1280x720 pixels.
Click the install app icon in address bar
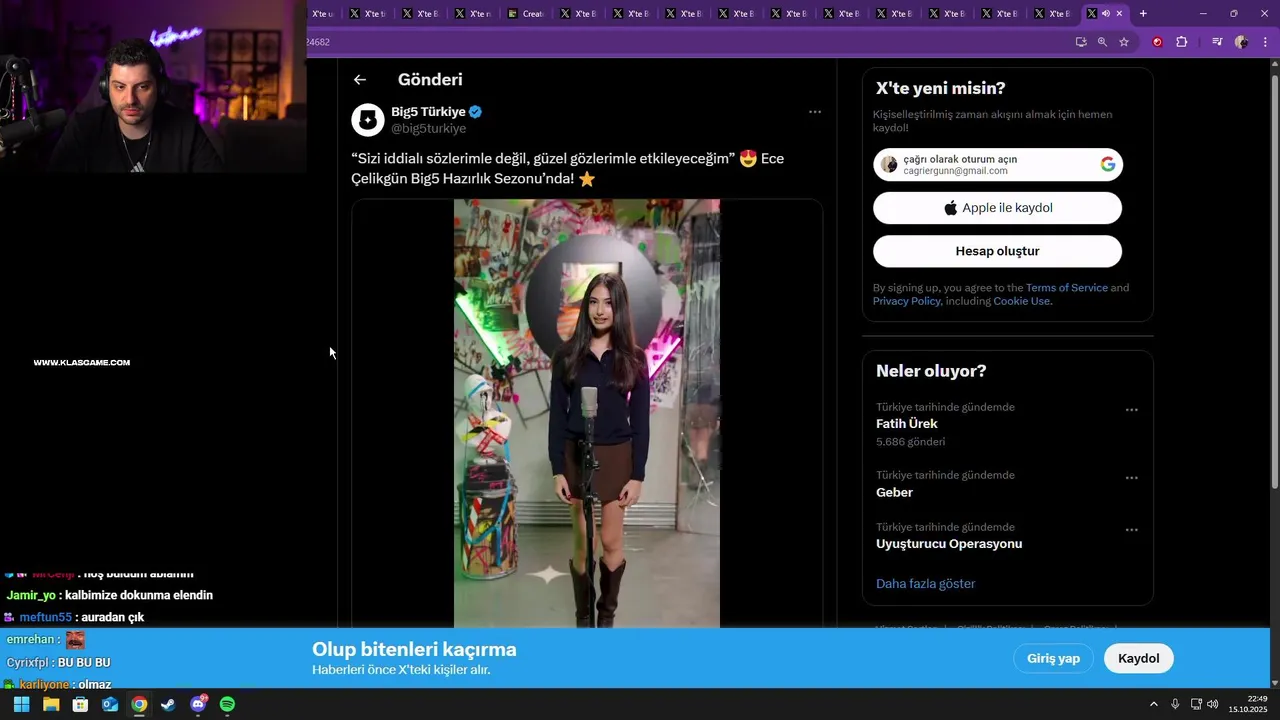(1081, 42)
